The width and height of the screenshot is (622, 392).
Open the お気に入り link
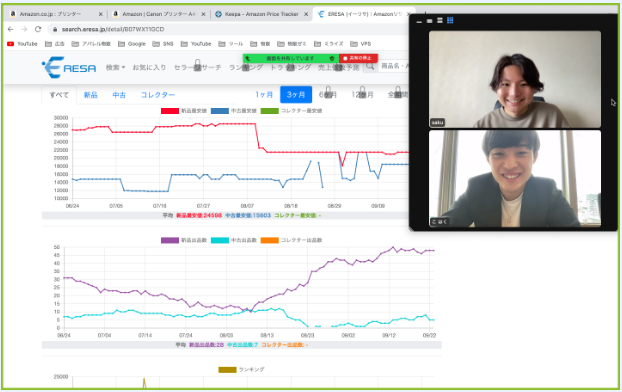149,67
